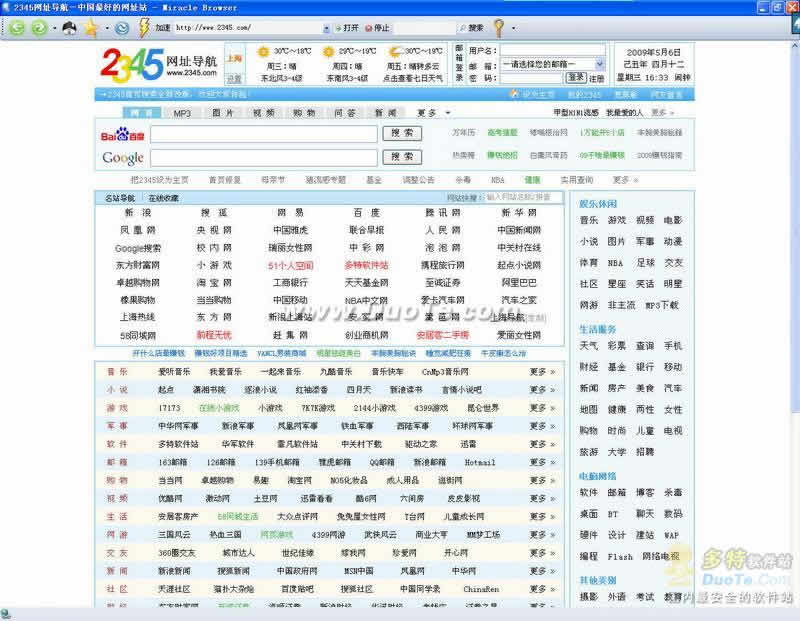Open the 优酷网 video link
The width and height of the screenshot is (800, 621).
click(170, 499)
